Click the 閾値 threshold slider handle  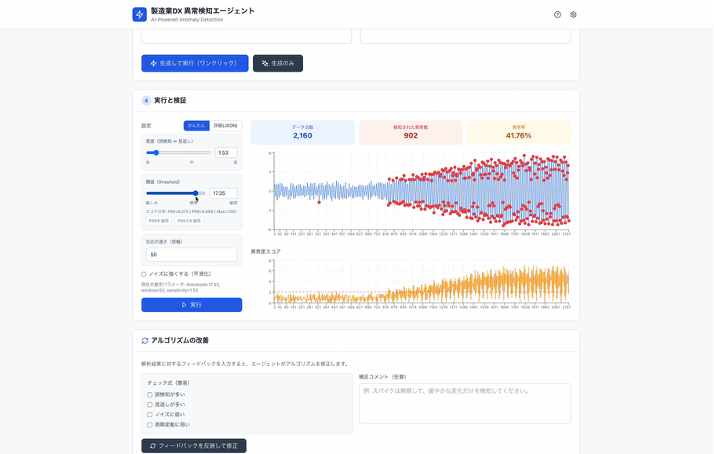point(195,193)
